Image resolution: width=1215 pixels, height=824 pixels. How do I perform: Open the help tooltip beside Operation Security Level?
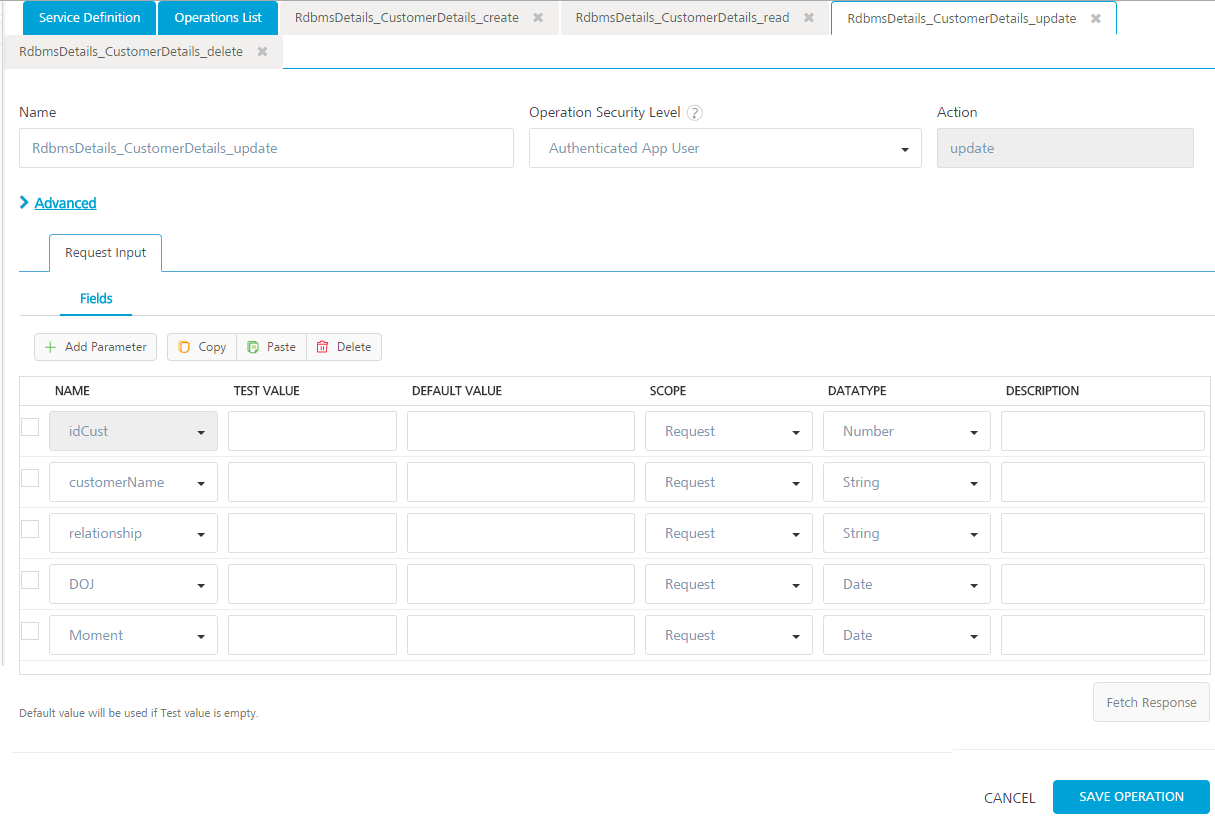694,112
